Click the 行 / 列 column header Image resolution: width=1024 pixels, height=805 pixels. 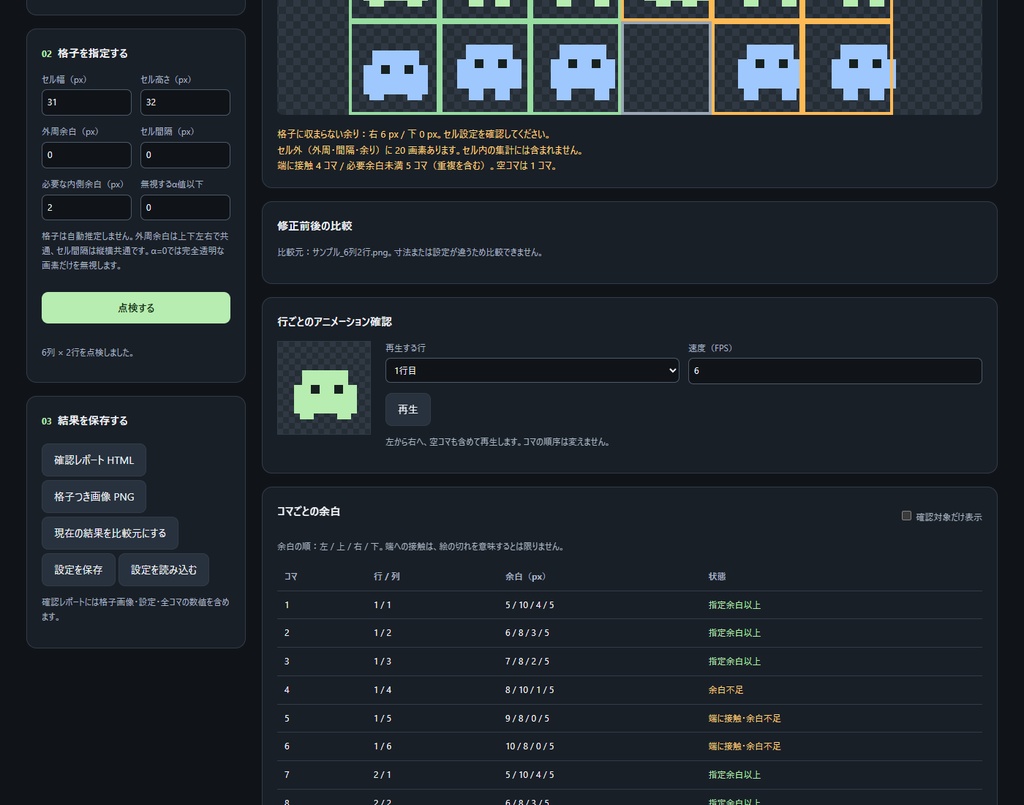[x=387, y=576]
